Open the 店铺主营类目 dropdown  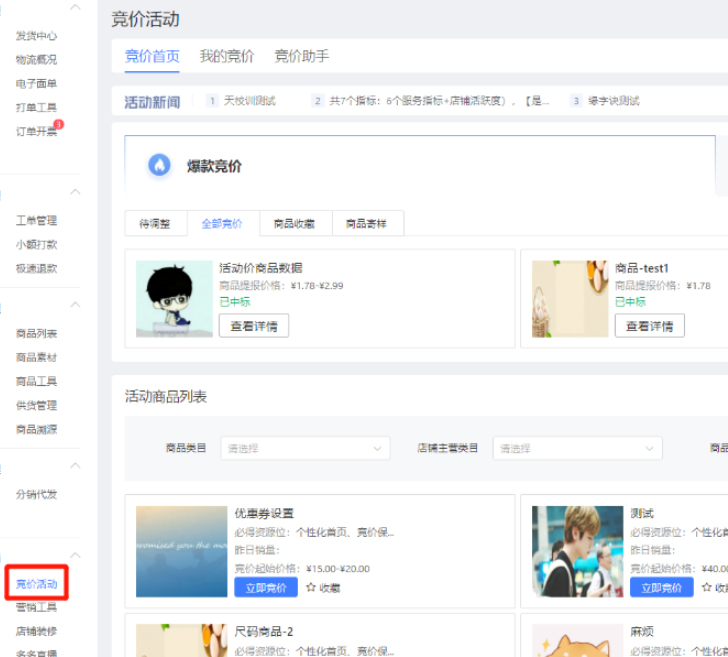(577, 448)
